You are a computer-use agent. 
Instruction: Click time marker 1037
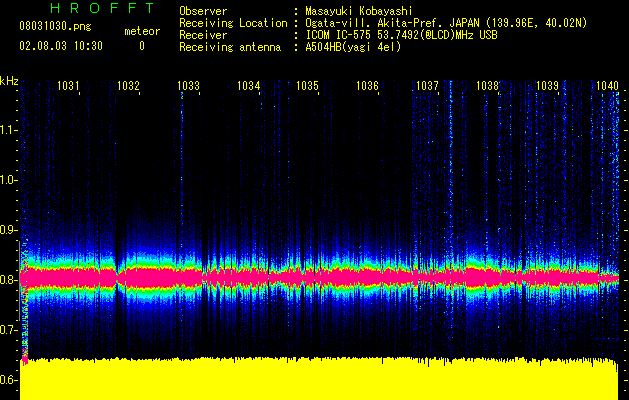tap(427, 86)
